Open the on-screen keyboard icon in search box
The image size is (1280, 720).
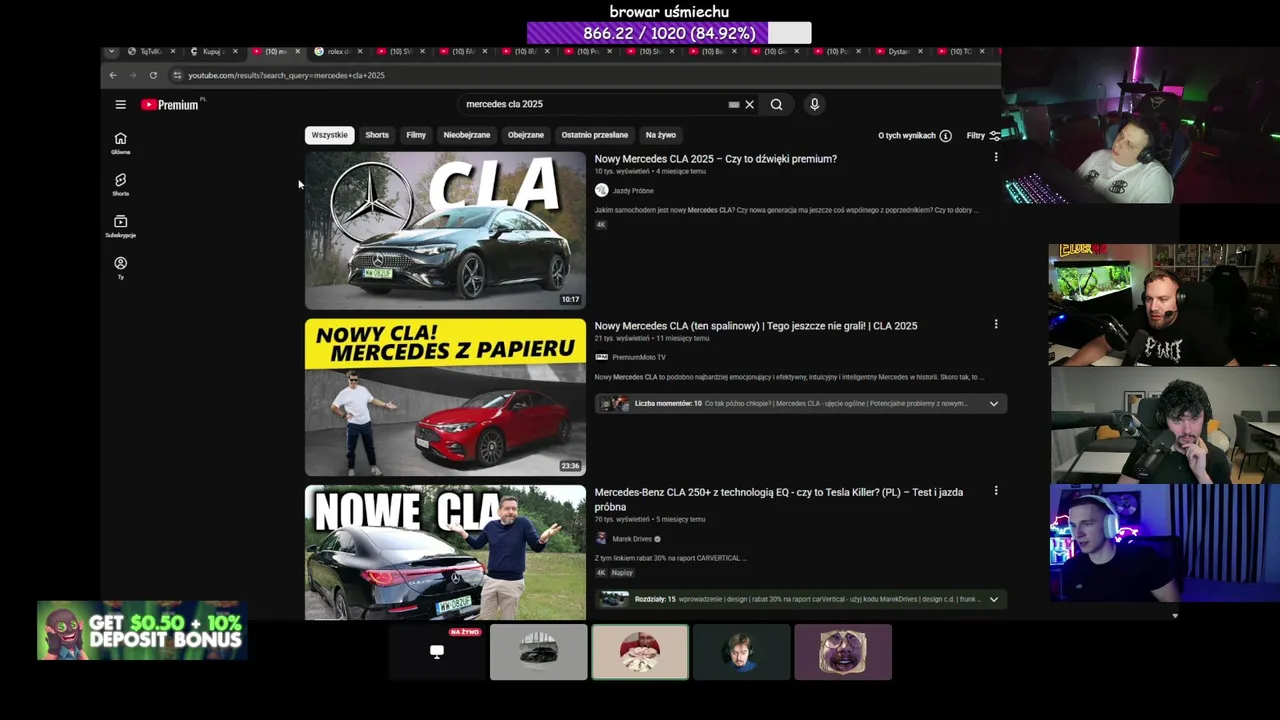tap(734, 104)
